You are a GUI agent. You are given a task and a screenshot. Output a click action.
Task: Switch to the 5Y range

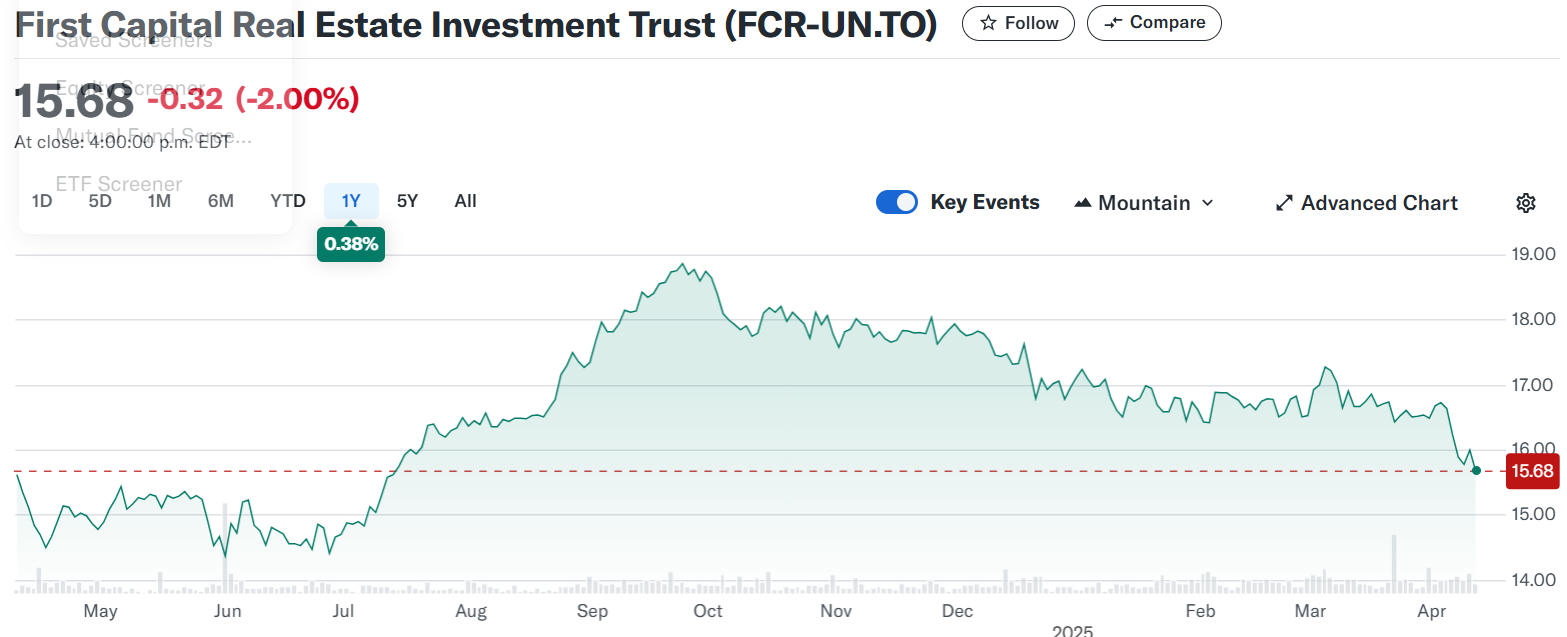407,201
